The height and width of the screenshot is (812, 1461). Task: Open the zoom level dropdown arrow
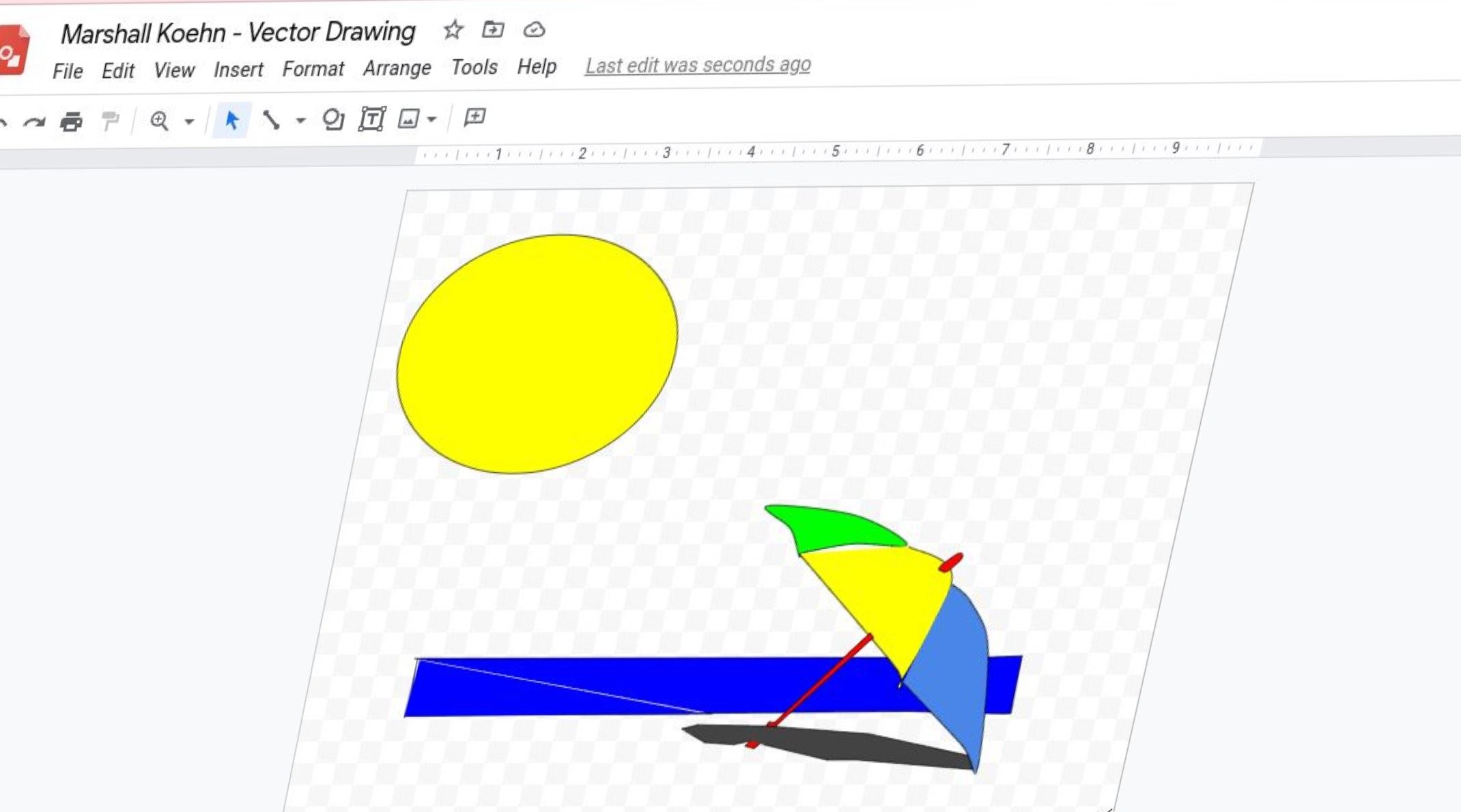coord(189,121)
